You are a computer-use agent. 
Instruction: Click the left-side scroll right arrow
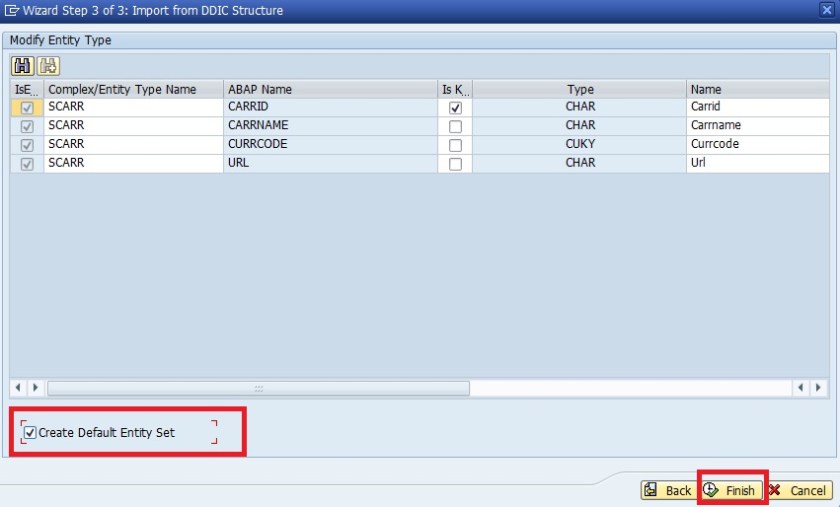(35, 387)
